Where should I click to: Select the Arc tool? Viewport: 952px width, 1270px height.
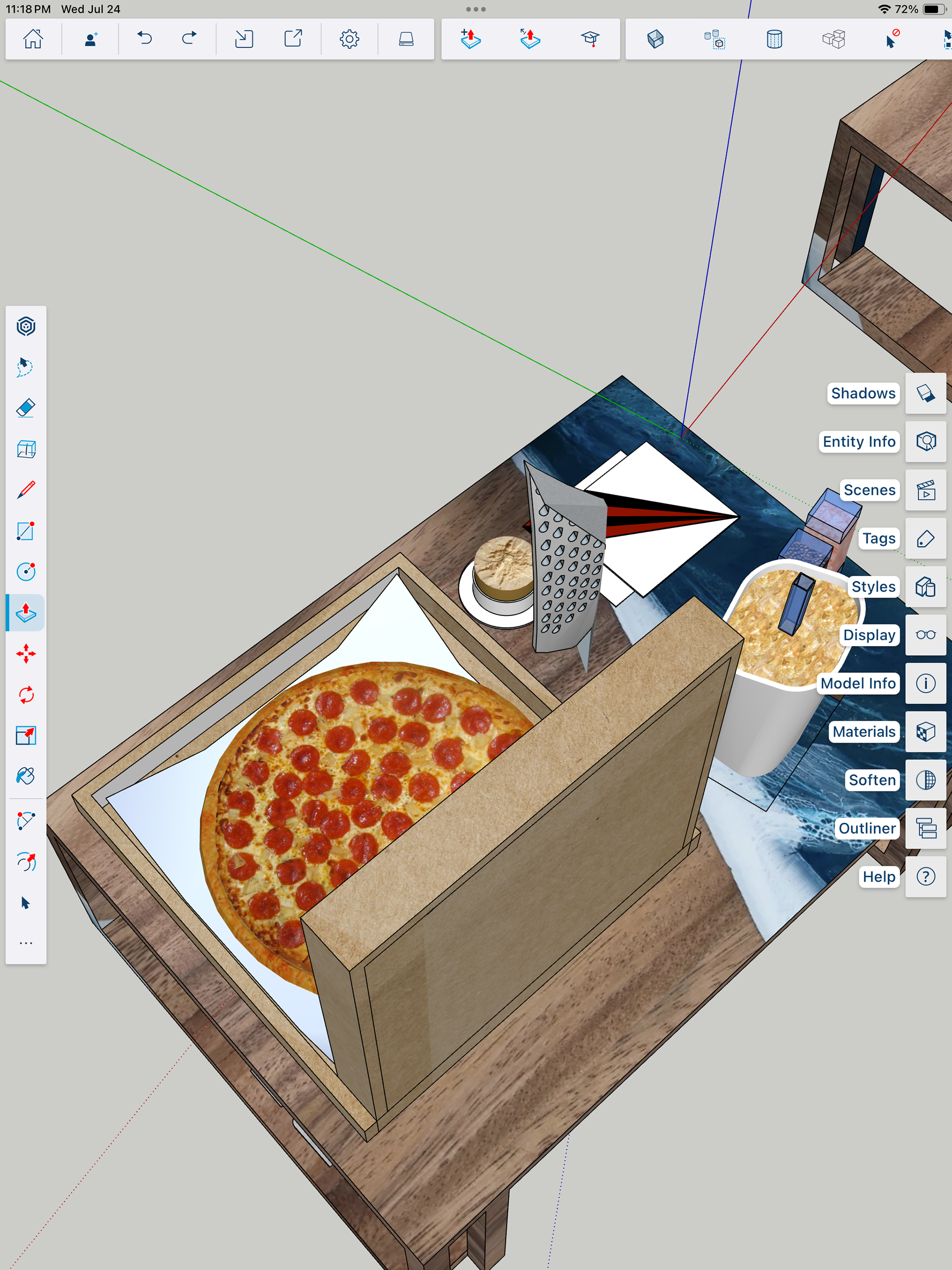pos(26,821)
